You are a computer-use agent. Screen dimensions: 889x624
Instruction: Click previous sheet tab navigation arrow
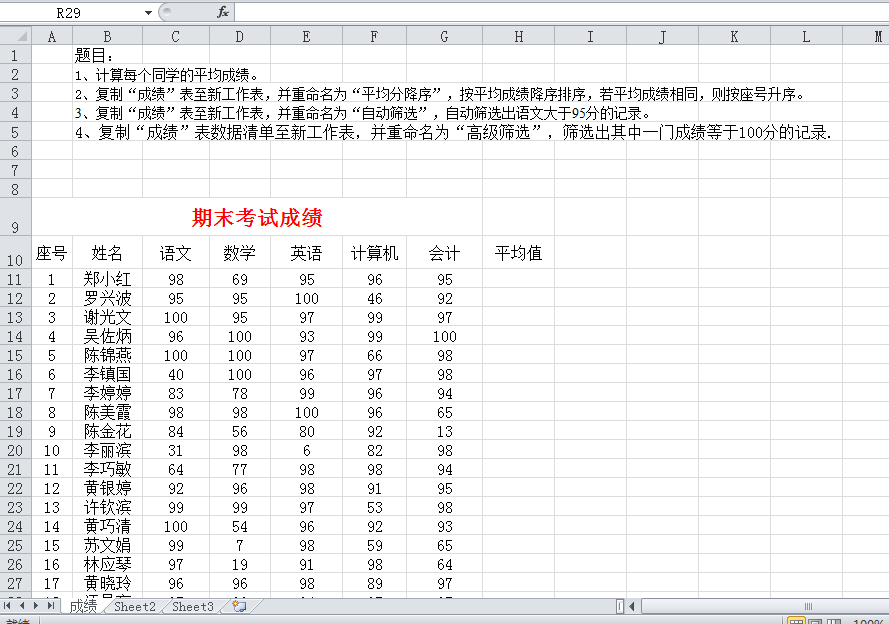22,605
